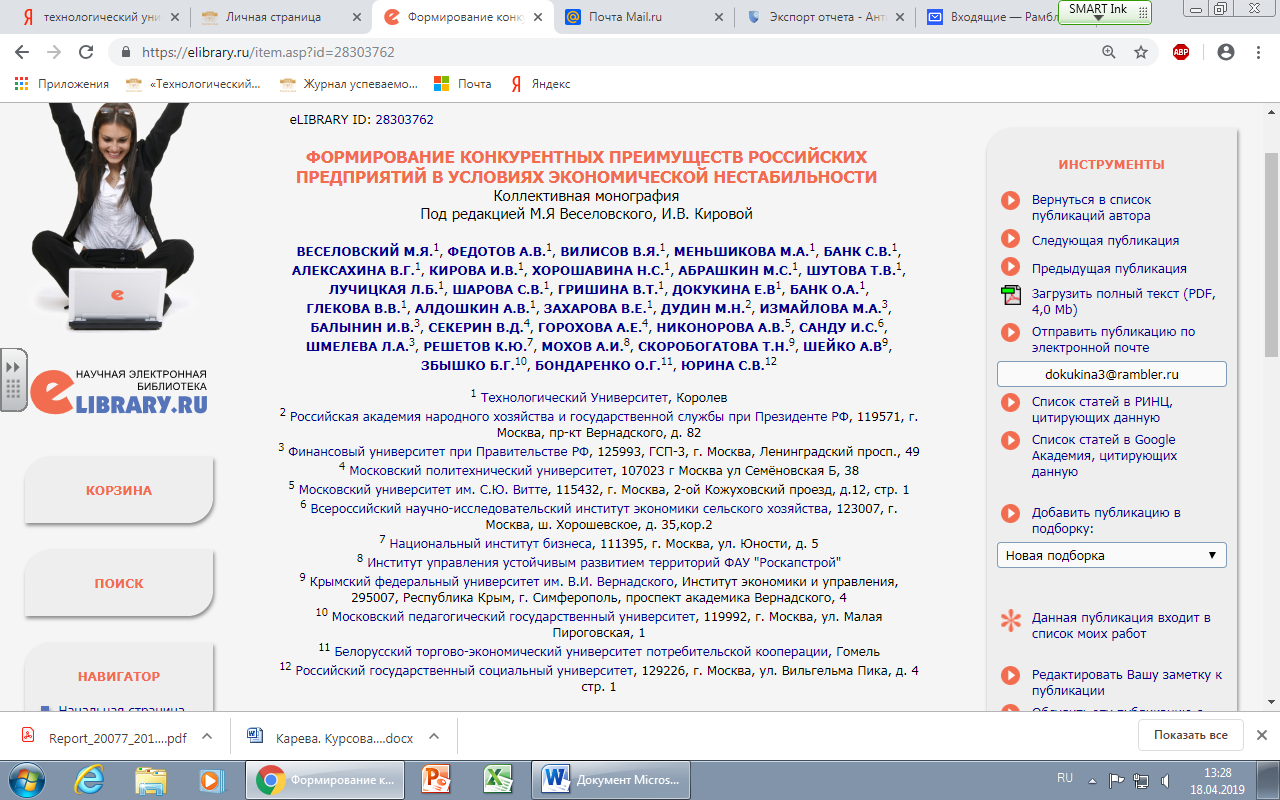Click red arrow beside Вернуться в список
This screenshot has width=1280, height=800.
coord(1010,200)
